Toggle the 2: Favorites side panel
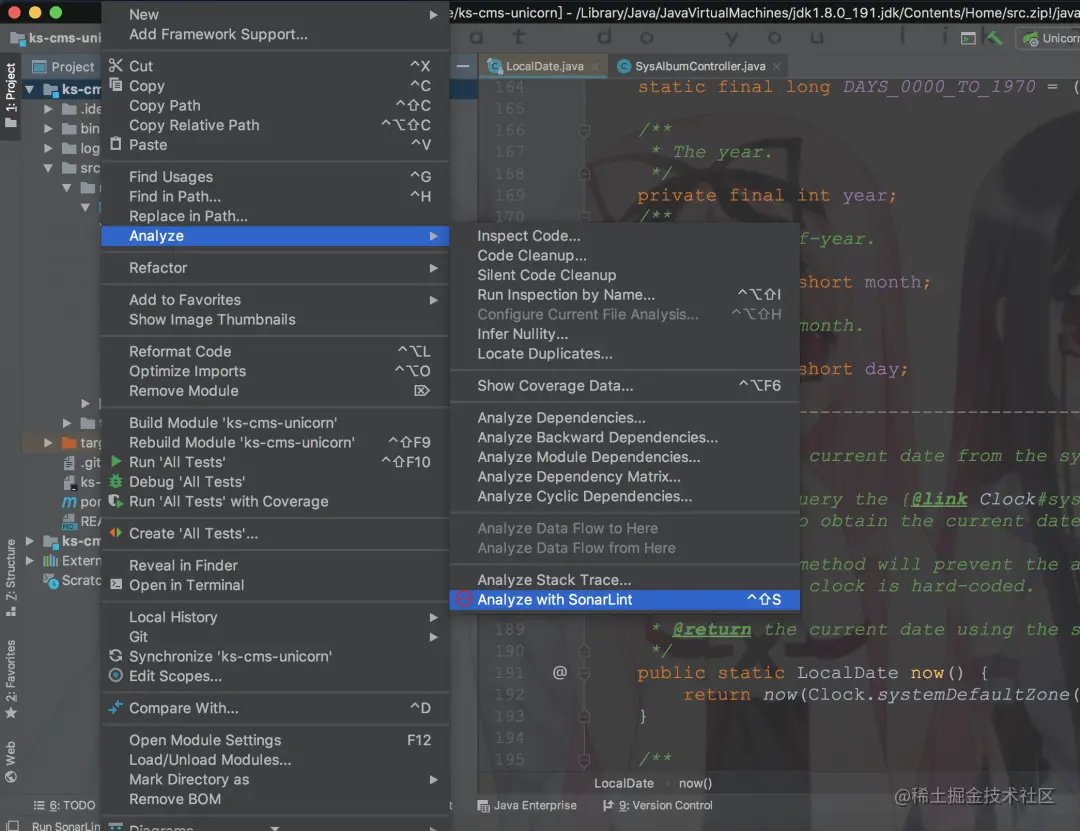The width and height of the screenshot is (1080, 831). click(x=10, y=678)
